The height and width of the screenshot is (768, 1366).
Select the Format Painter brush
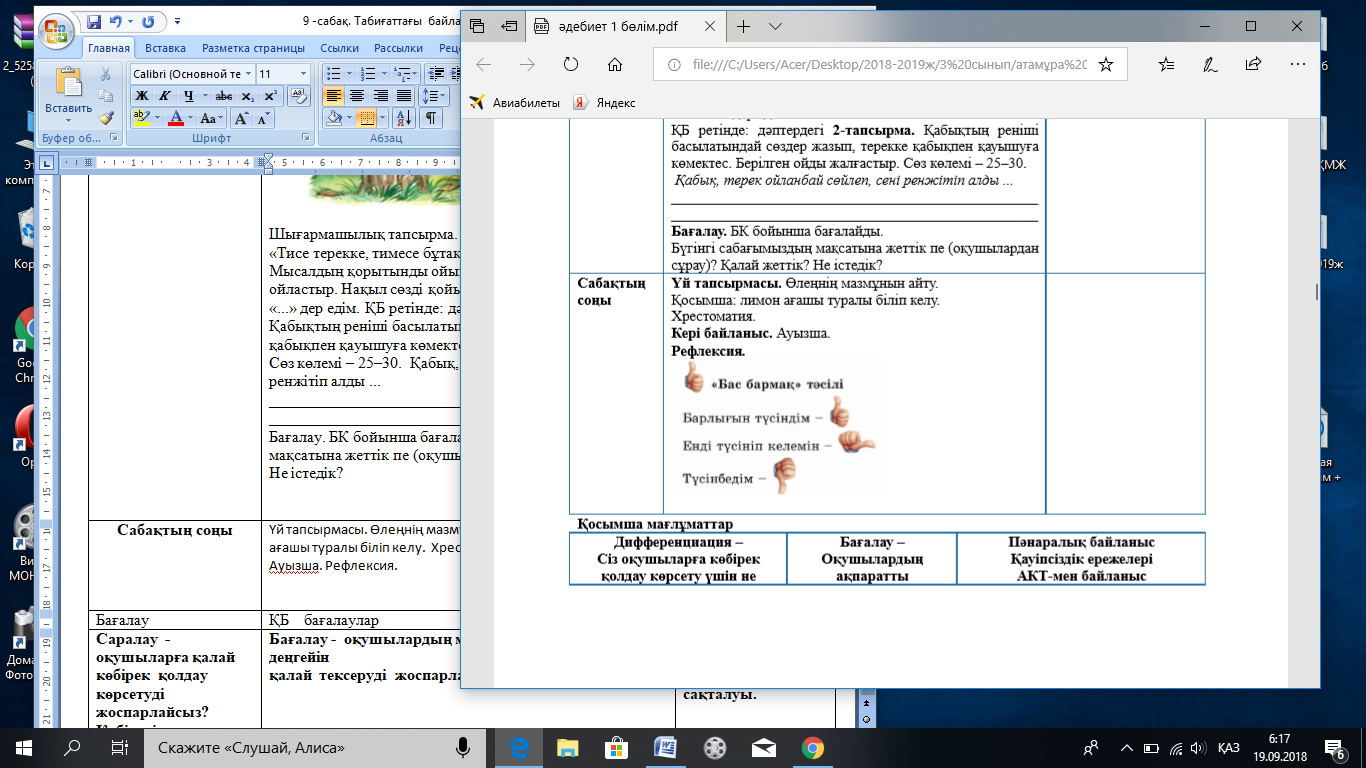click(x=107, y=118)
